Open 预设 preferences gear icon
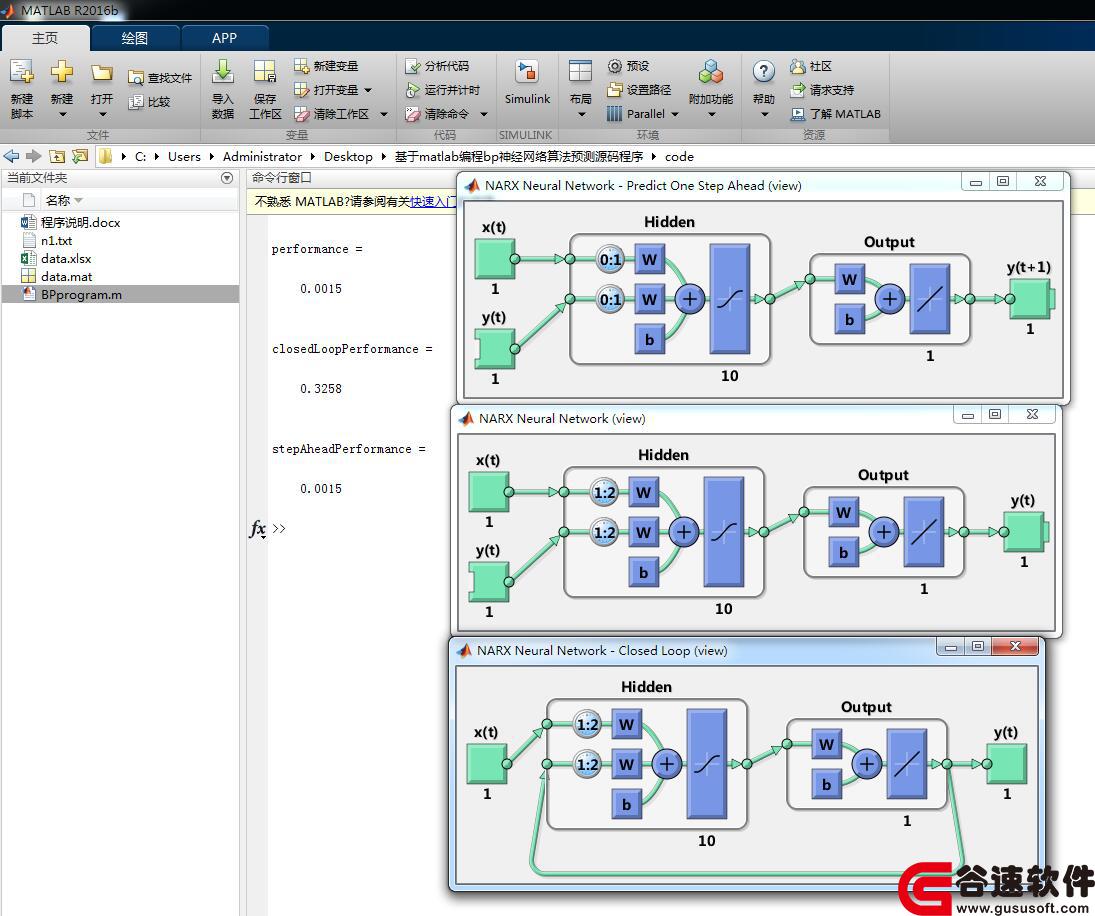 615,66
